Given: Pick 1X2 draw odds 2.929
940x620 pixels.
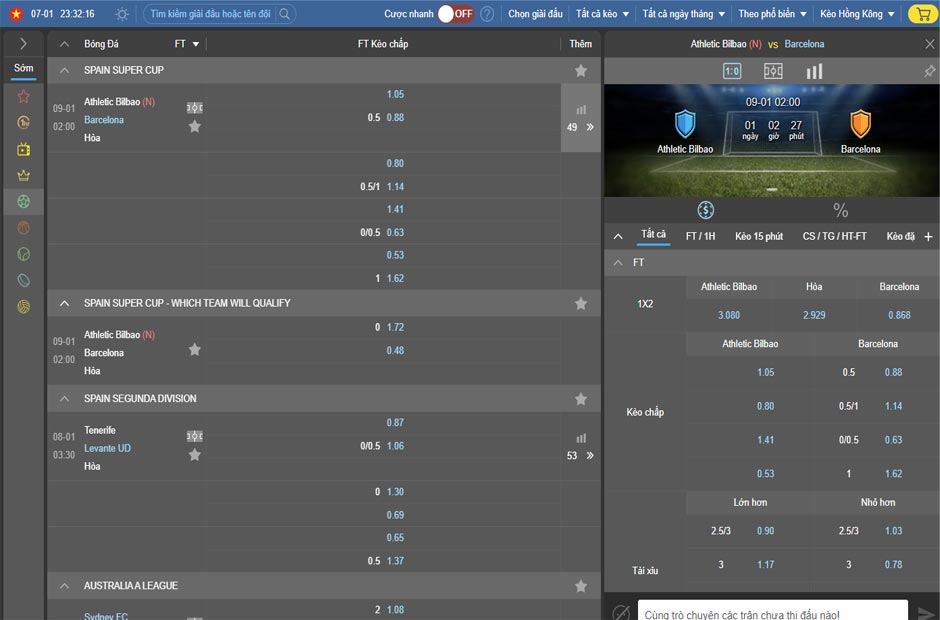Looking at the screenshot, I should point(814,315).
